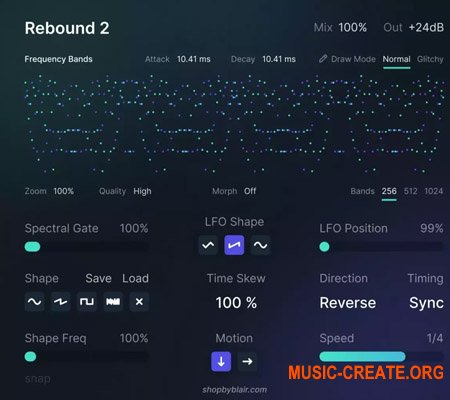Select 1024 bands
The height and width of the screenshot is (400, 450).
click(x=434, y=191)
